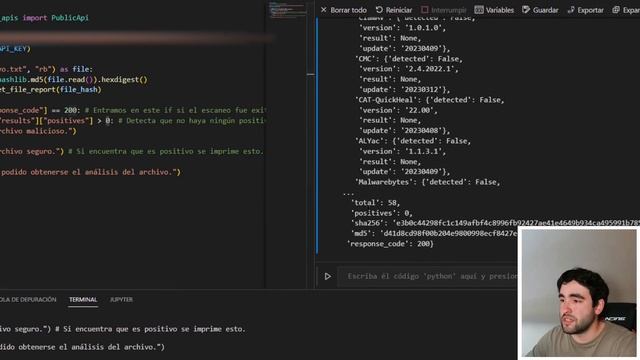Click the Exportar arrow icon
This screenshot has height=360, width=640.
pyautogui.click(x=571, y=10)
